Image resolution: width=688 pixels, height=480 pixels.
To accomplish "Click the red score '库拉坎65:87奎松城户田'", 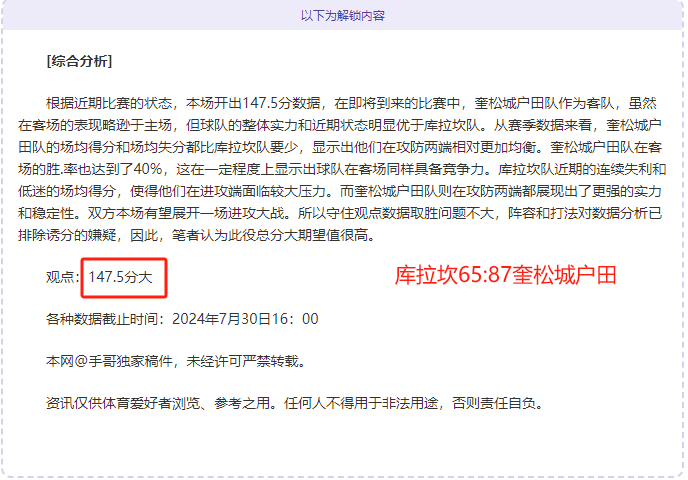I will [x=505, y=276].
